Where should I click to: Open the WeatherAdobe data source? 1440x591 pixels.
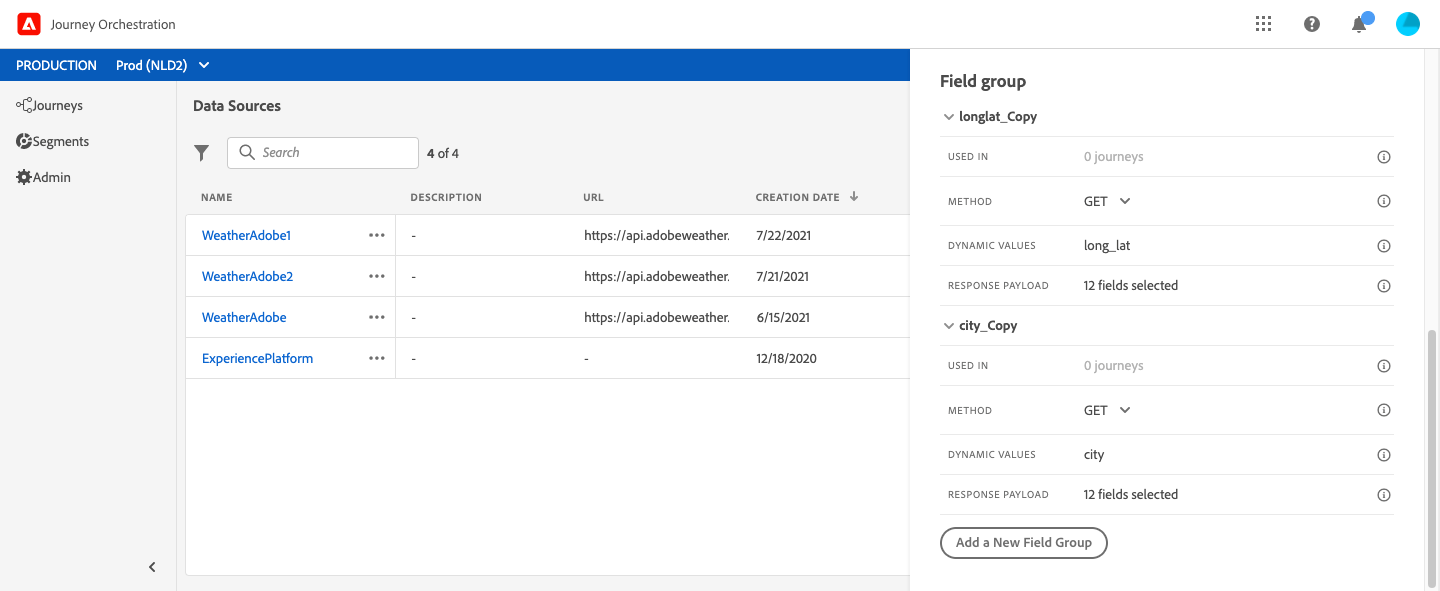244,317
